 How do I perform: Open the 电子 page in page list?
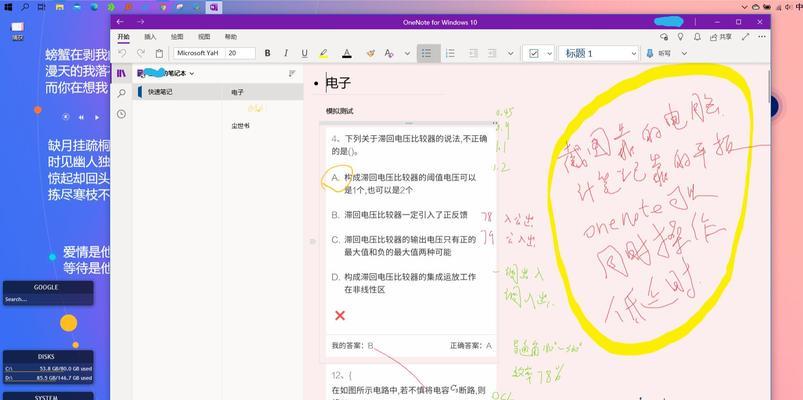pyautogui.click(x=263, y=92)
